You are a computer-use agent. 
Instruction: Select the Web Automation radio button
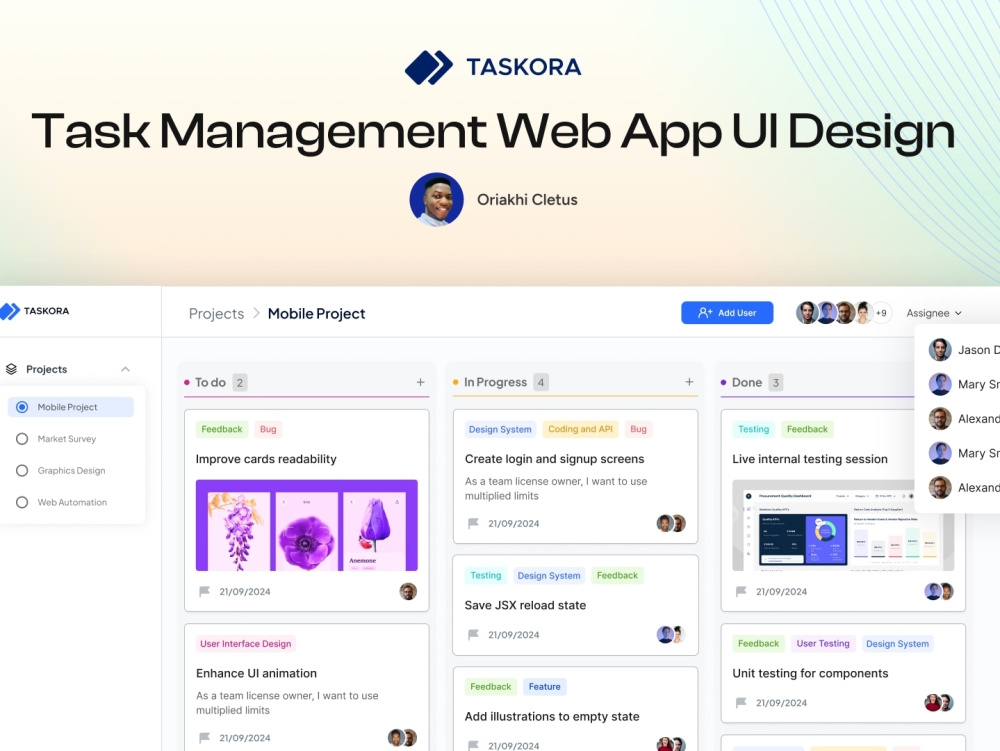[x=22, y=502]
